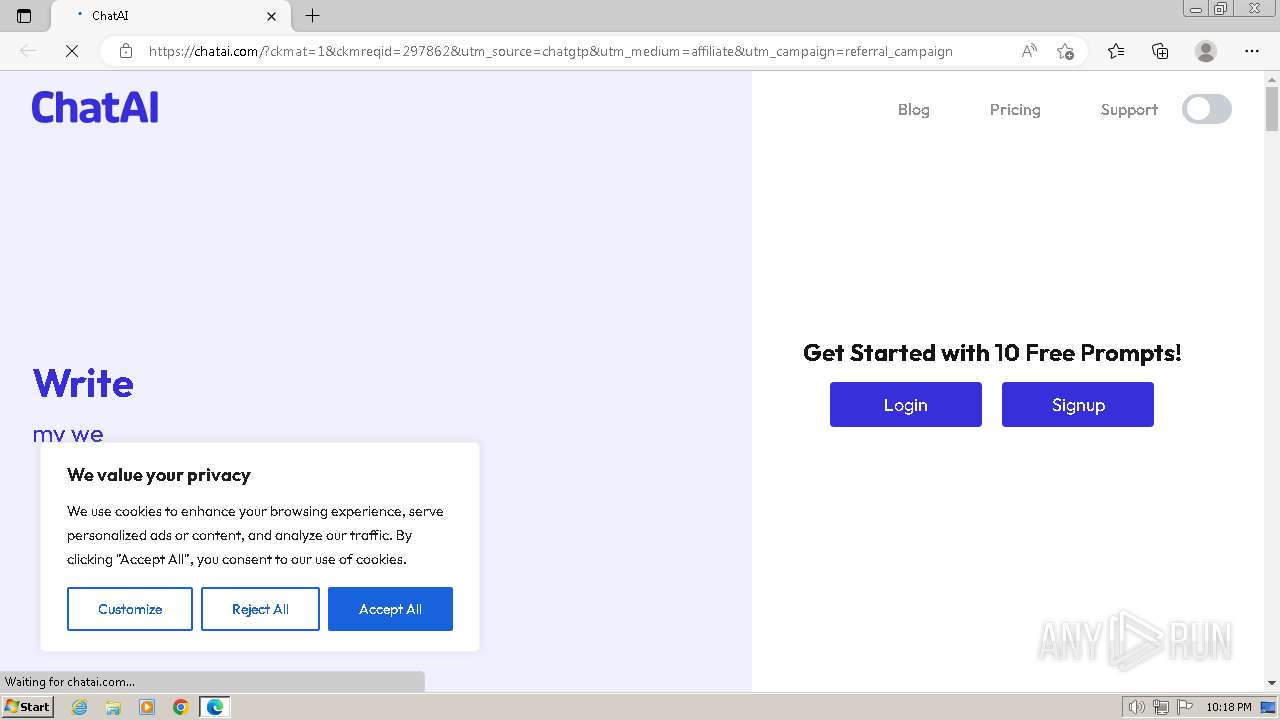1280x720 pixels.
Task: Click 'We value your privacy' title
Action: pos(159,475)
